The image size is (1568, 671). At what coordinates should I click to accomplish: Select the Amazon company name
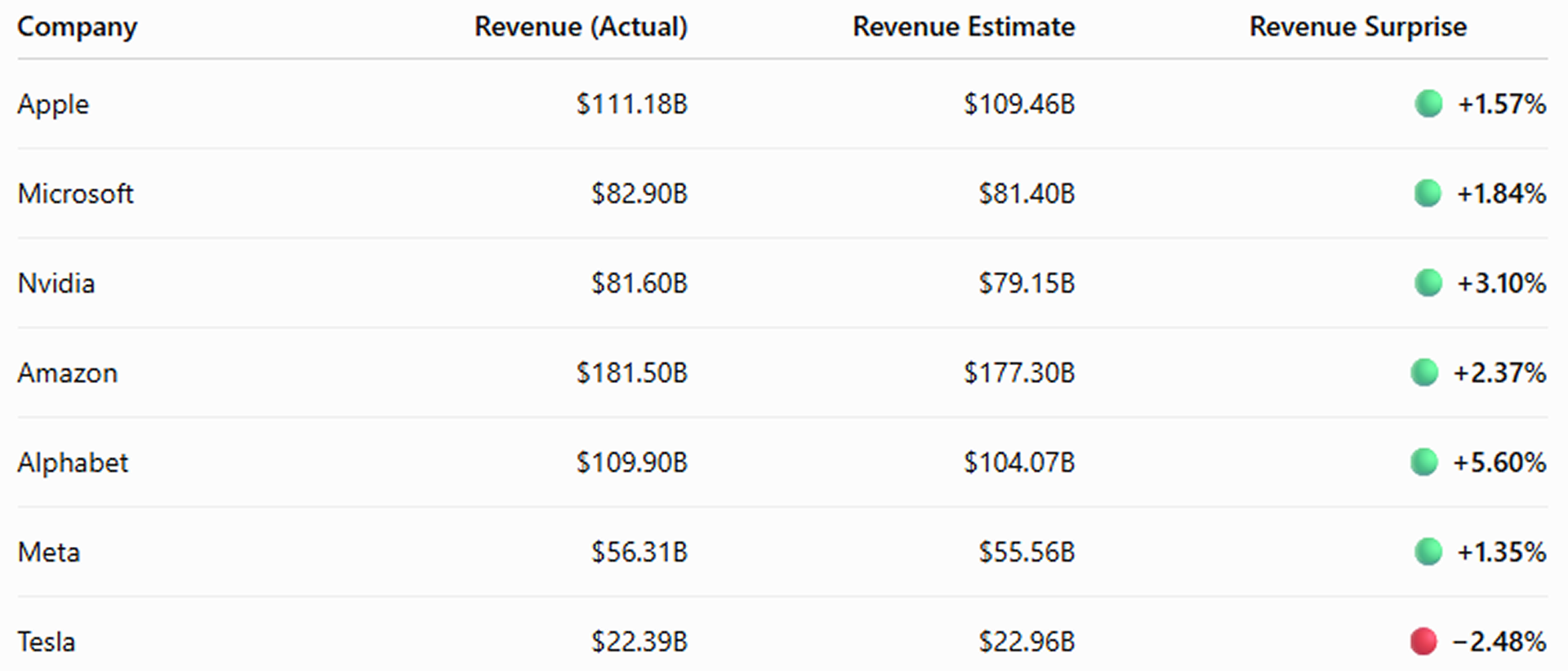(68, 373)
